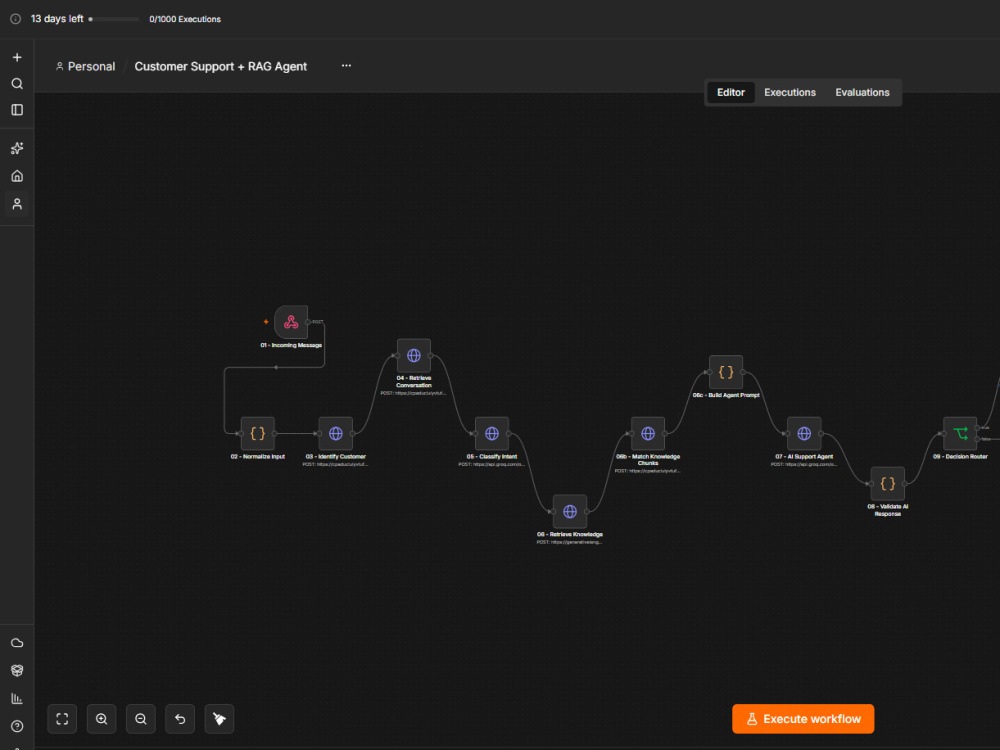This screenshot has height=750, width=1000.
Task: Fit workflow to view with zoom-to-fit button
Action: tap(62, 719)
